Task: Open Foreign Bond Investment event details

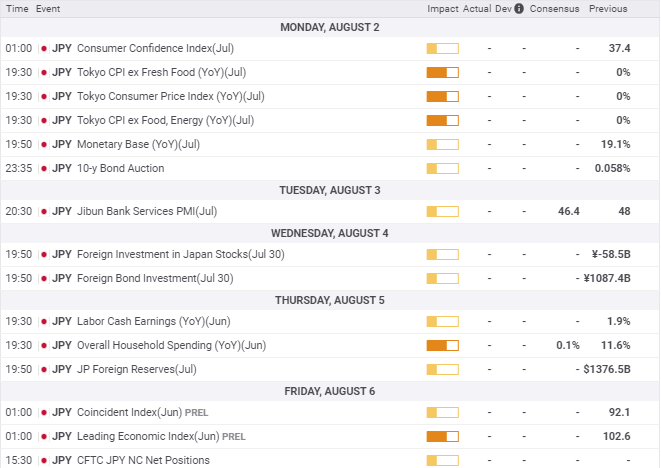Action: [x=155, y=278]
